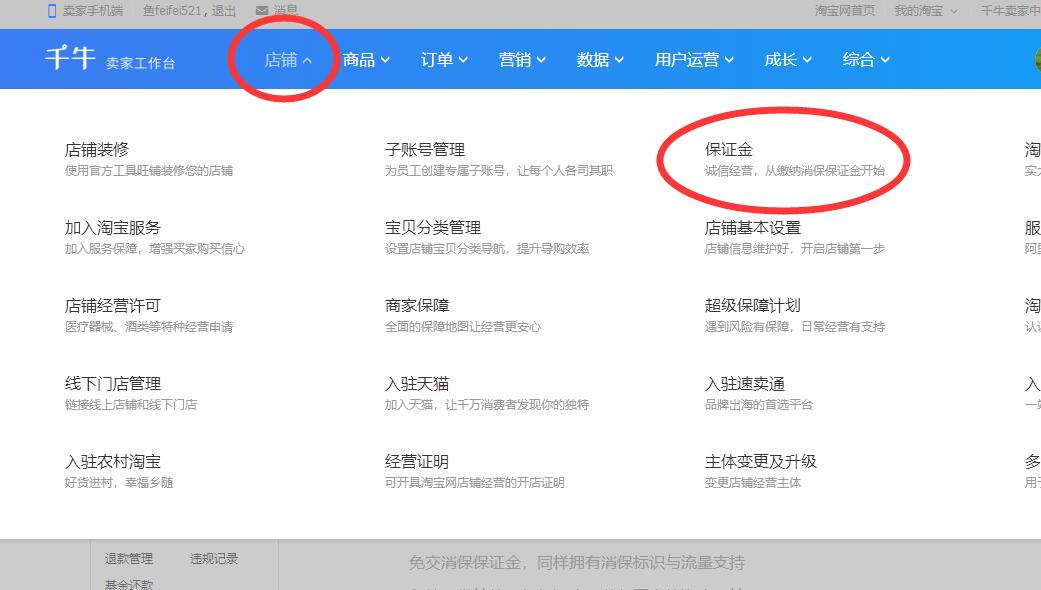This screenshot has width=1041, height=590.
Task: Click the 卖家手机端 mobile phone icon
Action: click(x=50, y=11)
